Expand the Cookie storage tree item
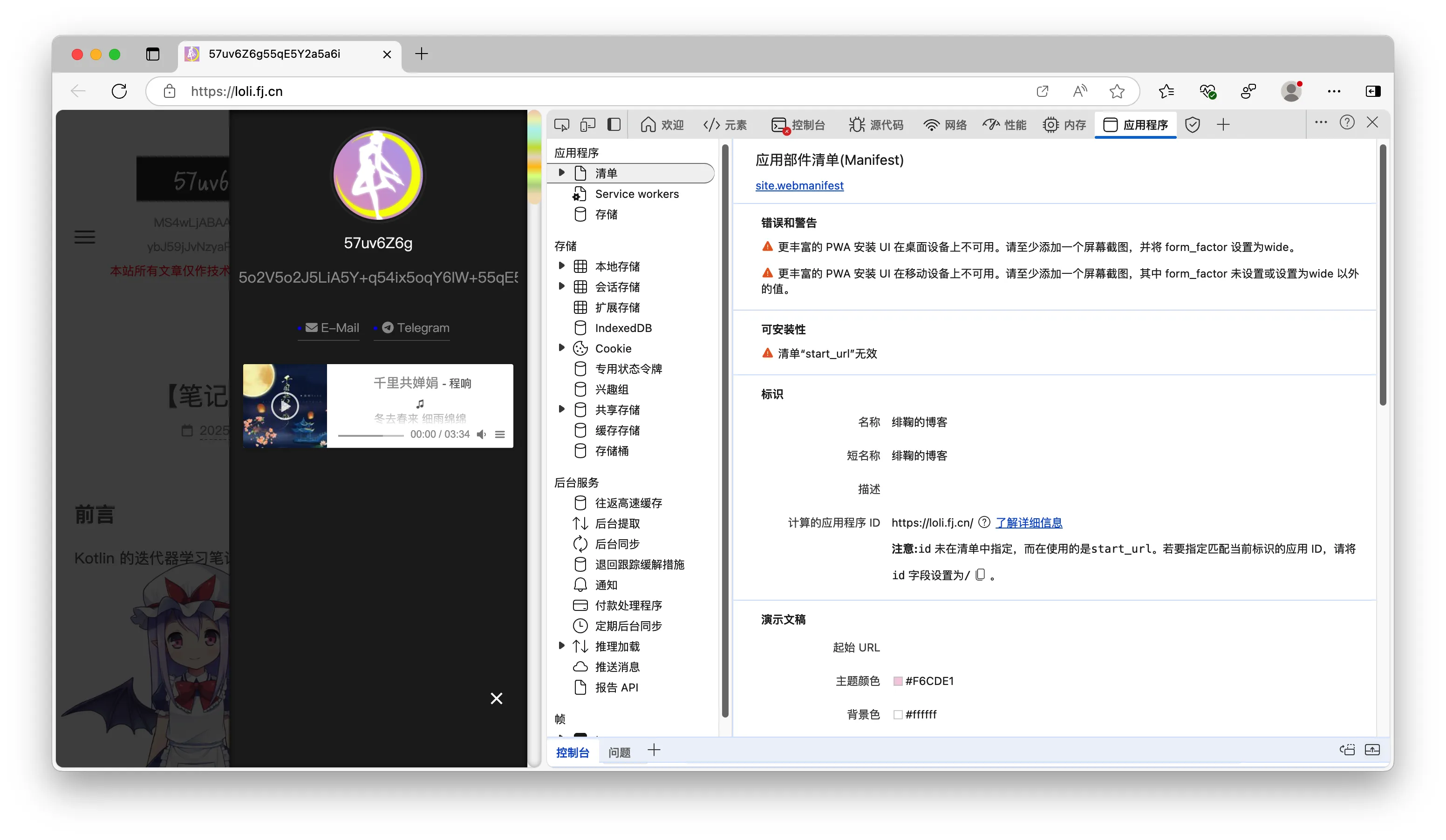Screen dimensions: 1446x840 click(562, 348)
